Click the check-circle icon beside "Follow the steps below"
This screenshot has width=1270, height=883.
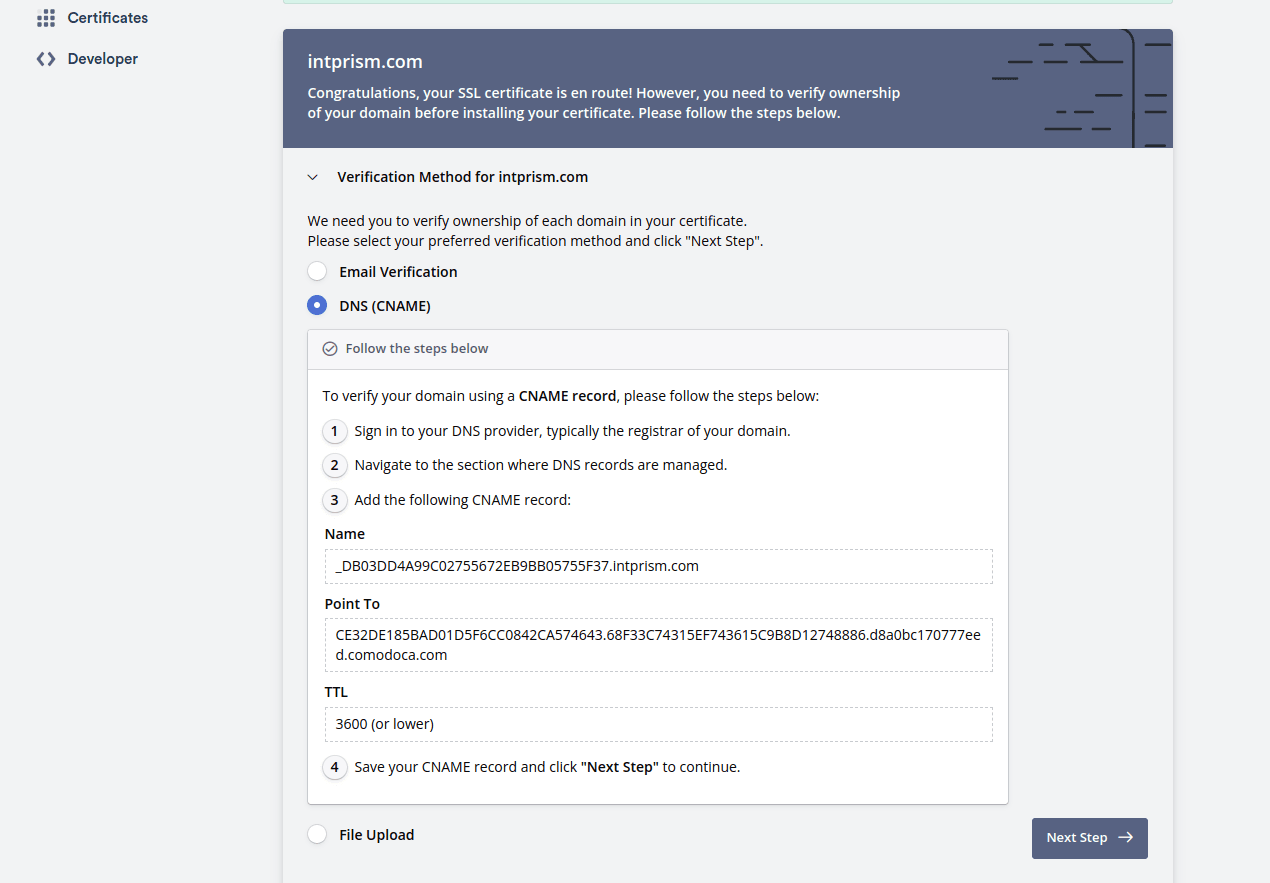330,349
